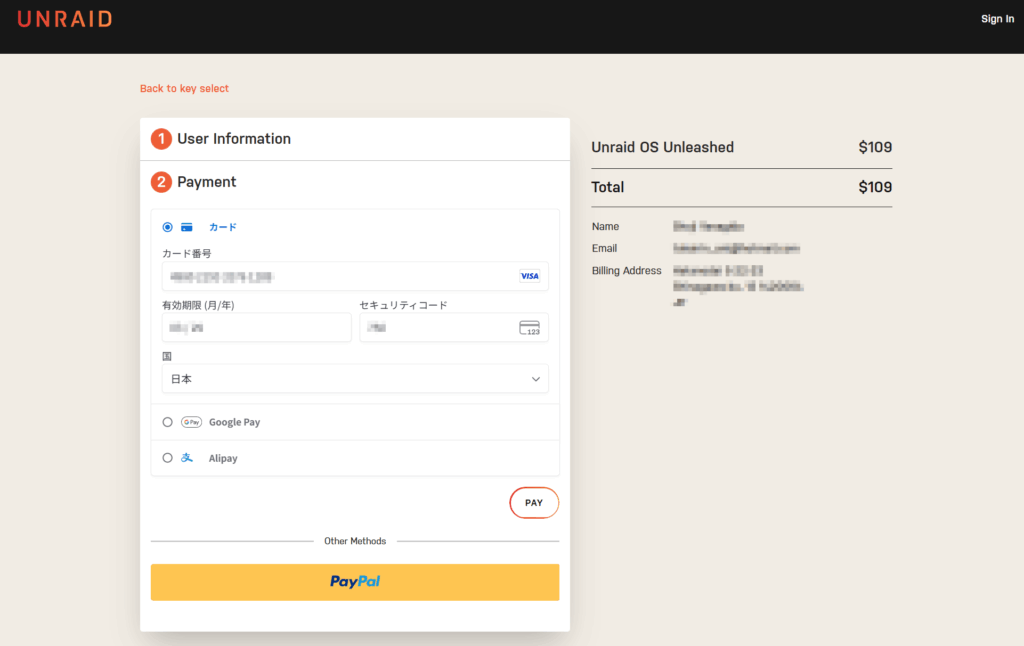Click the セキュリティコード field label

[404, 305]
